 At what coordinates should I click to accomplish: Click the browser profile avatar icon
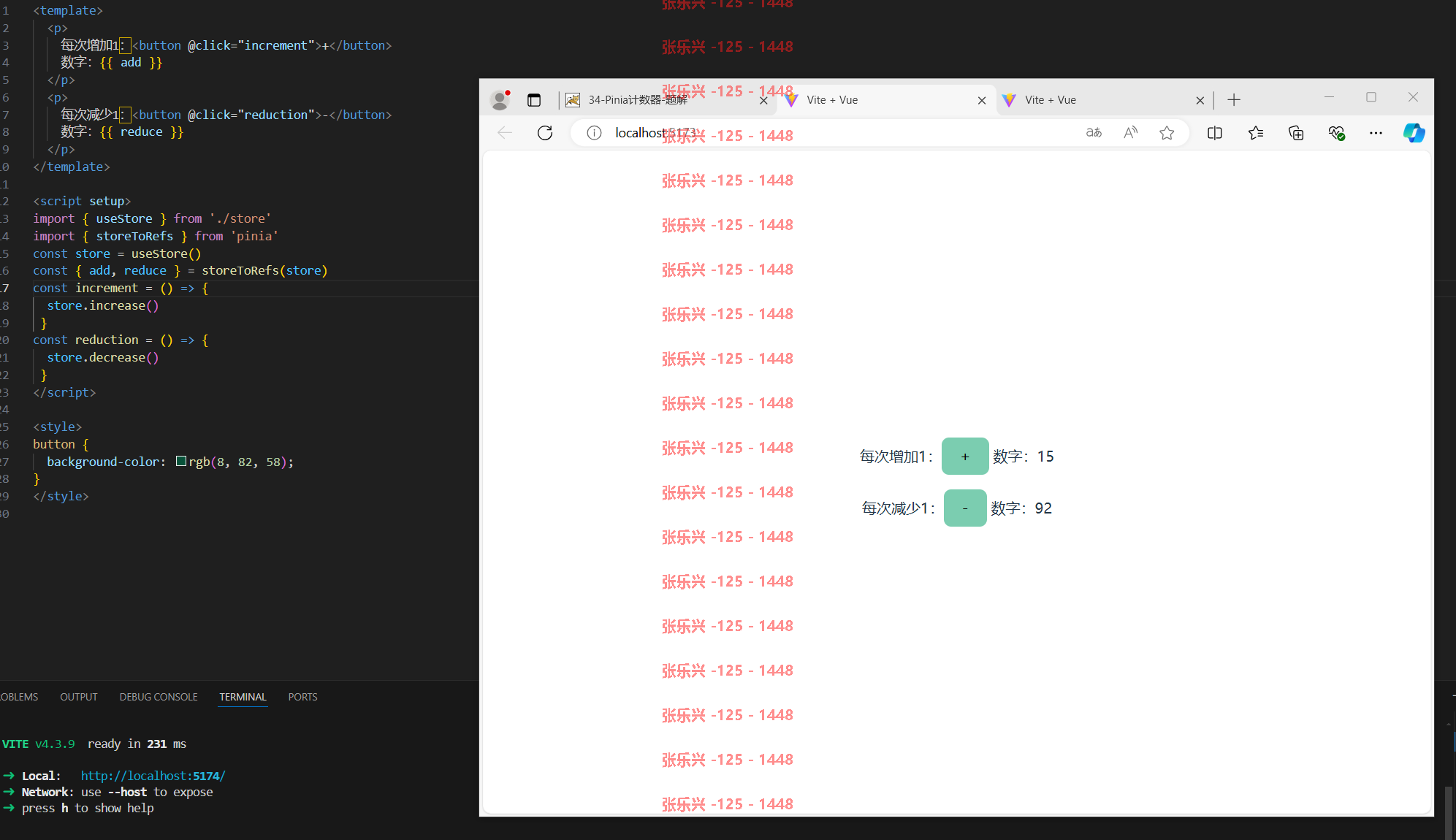500,100
